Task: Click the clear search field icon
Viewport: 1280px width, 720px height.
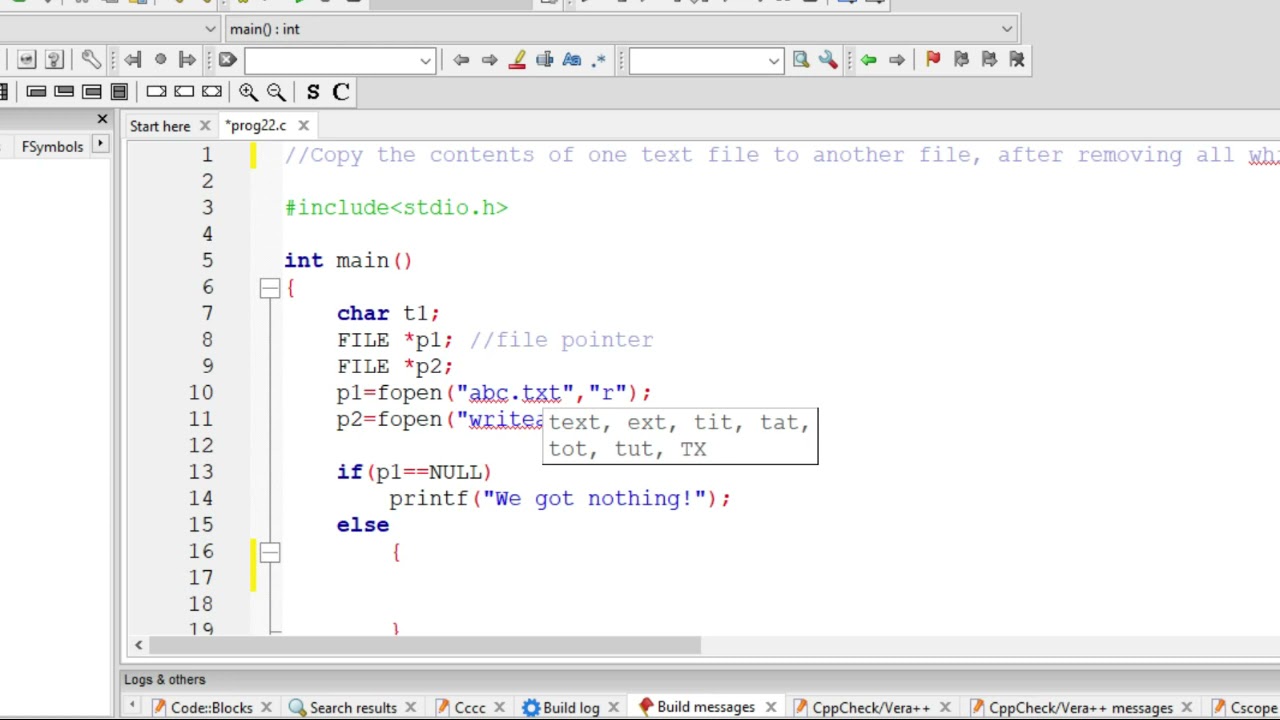Action: click(x=227, y=60)
